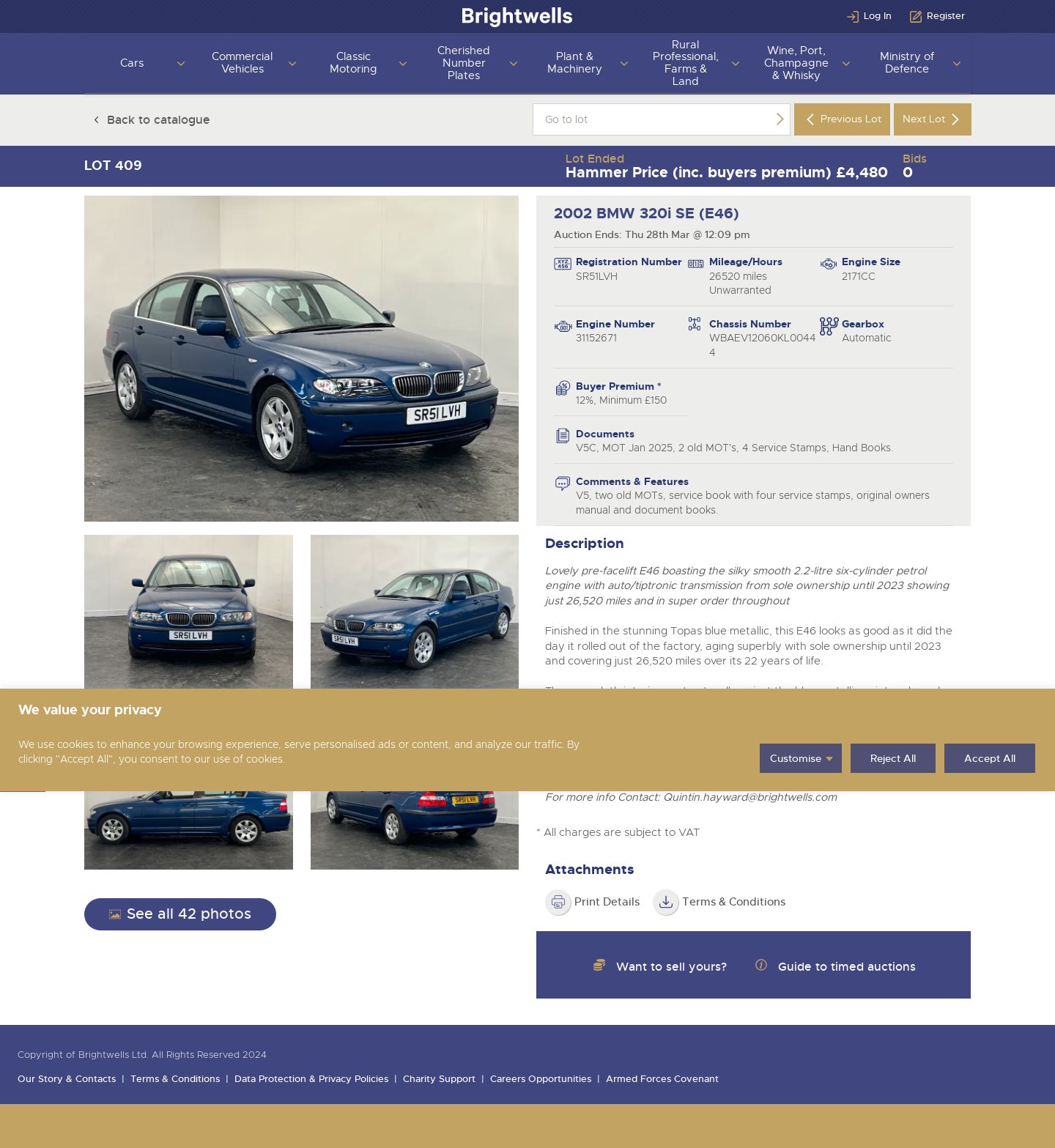1055x1148 pixels.
Task: Open Armed Forces Covenant footer link
Action: click(662, 1079)
